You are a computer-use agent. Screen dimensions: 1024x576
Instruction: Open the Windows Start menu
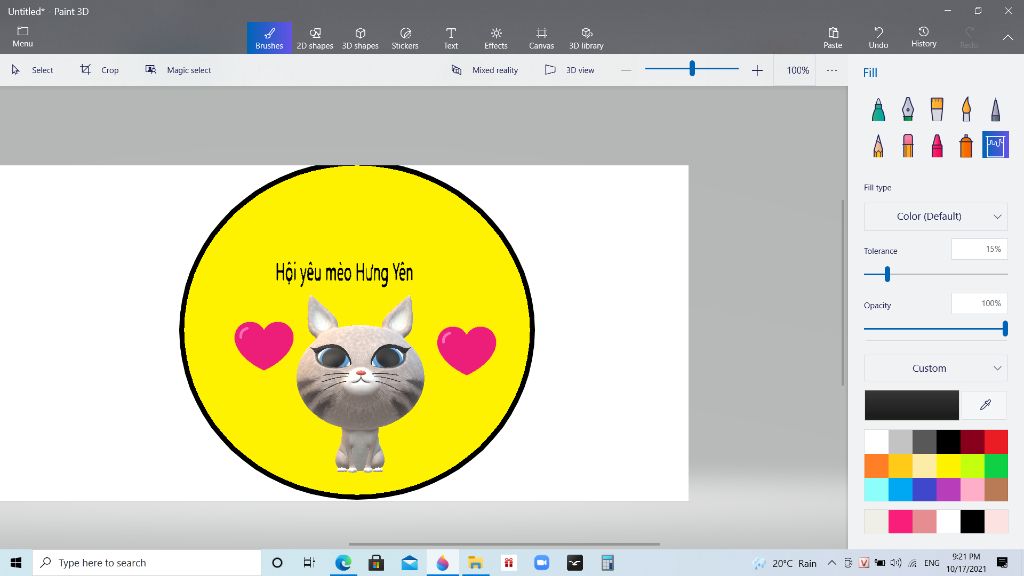pyautogui.click(x=16, y=562)
